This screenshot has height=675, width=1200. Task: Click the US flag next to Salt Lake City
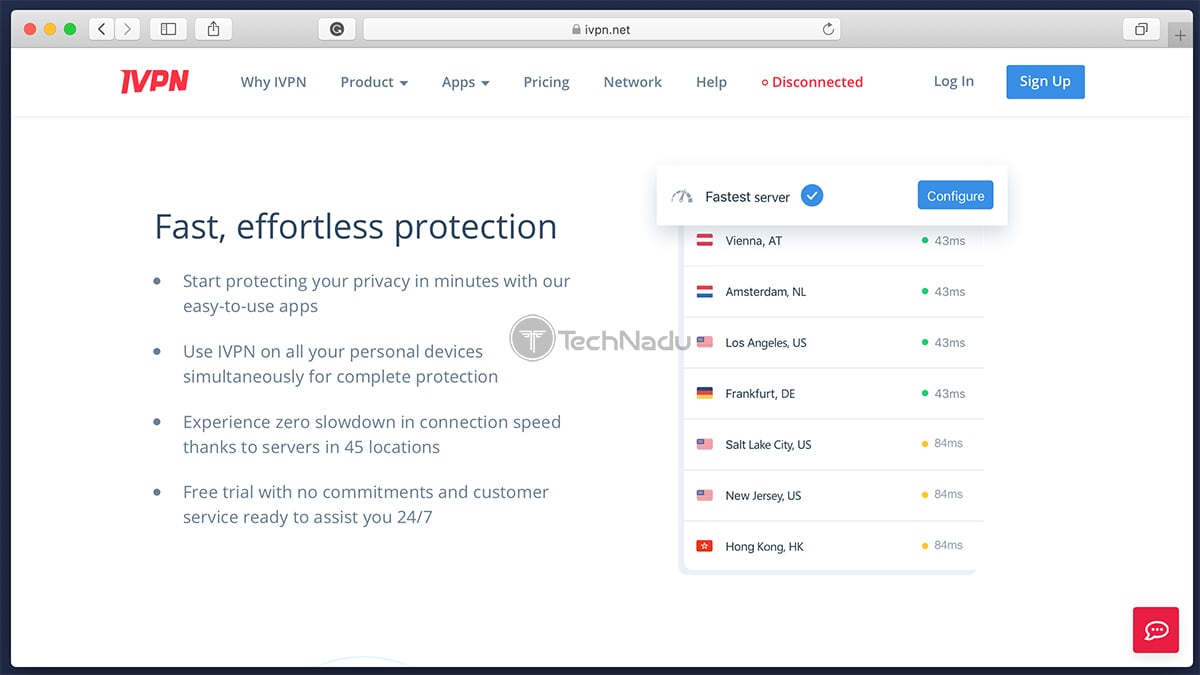704,444
